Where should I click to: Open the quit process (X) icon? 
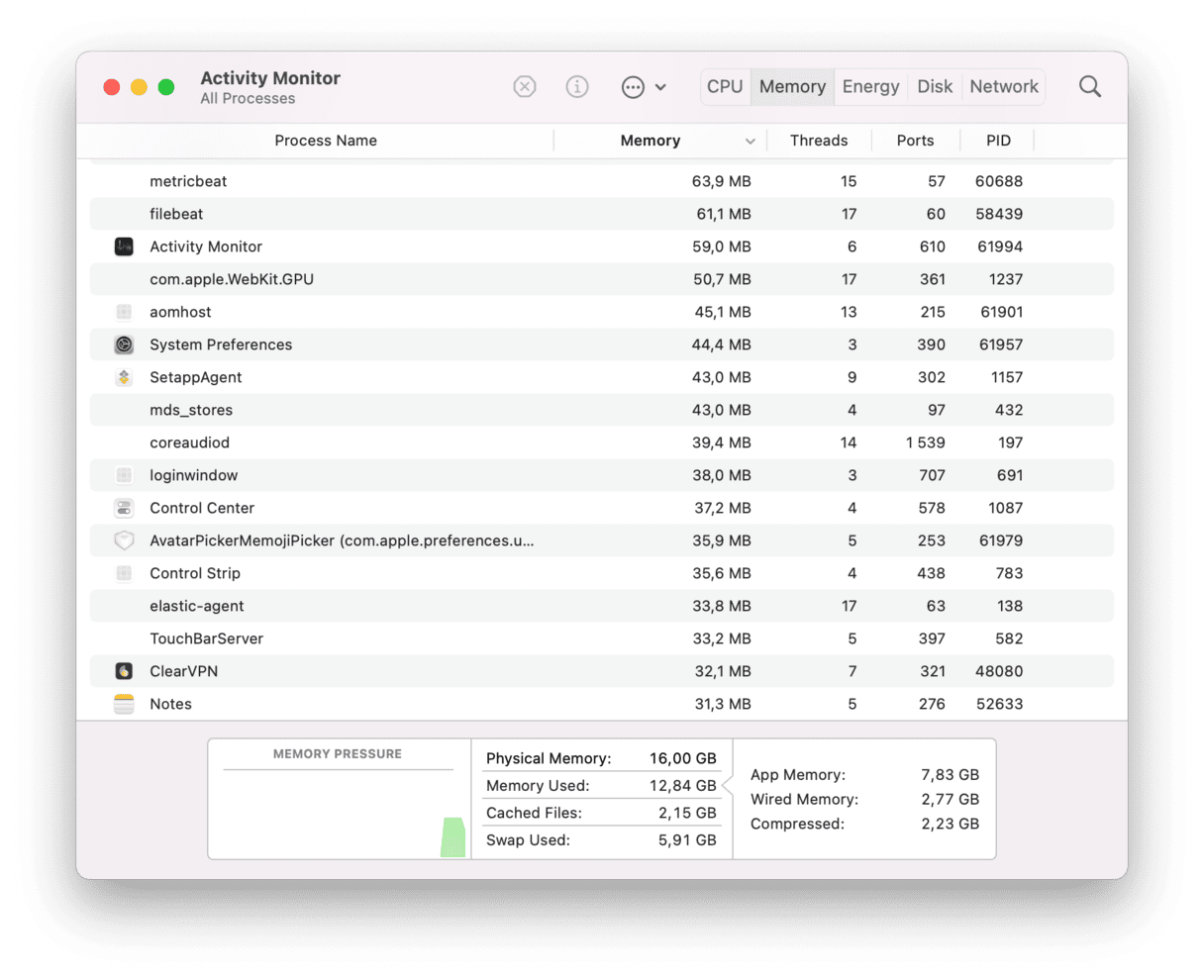click(525, 86)
